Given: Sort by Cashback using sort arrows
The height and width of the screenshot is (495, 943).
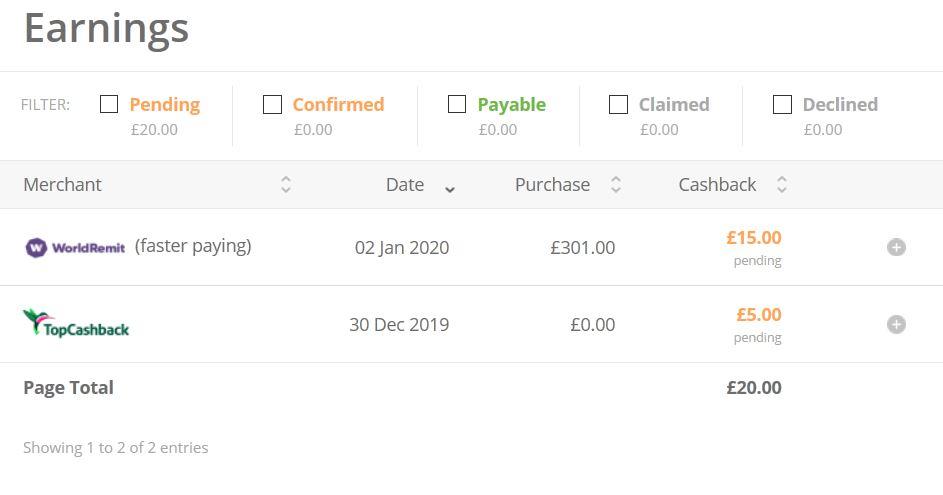Looking at the screenshot, I should 782,185.
